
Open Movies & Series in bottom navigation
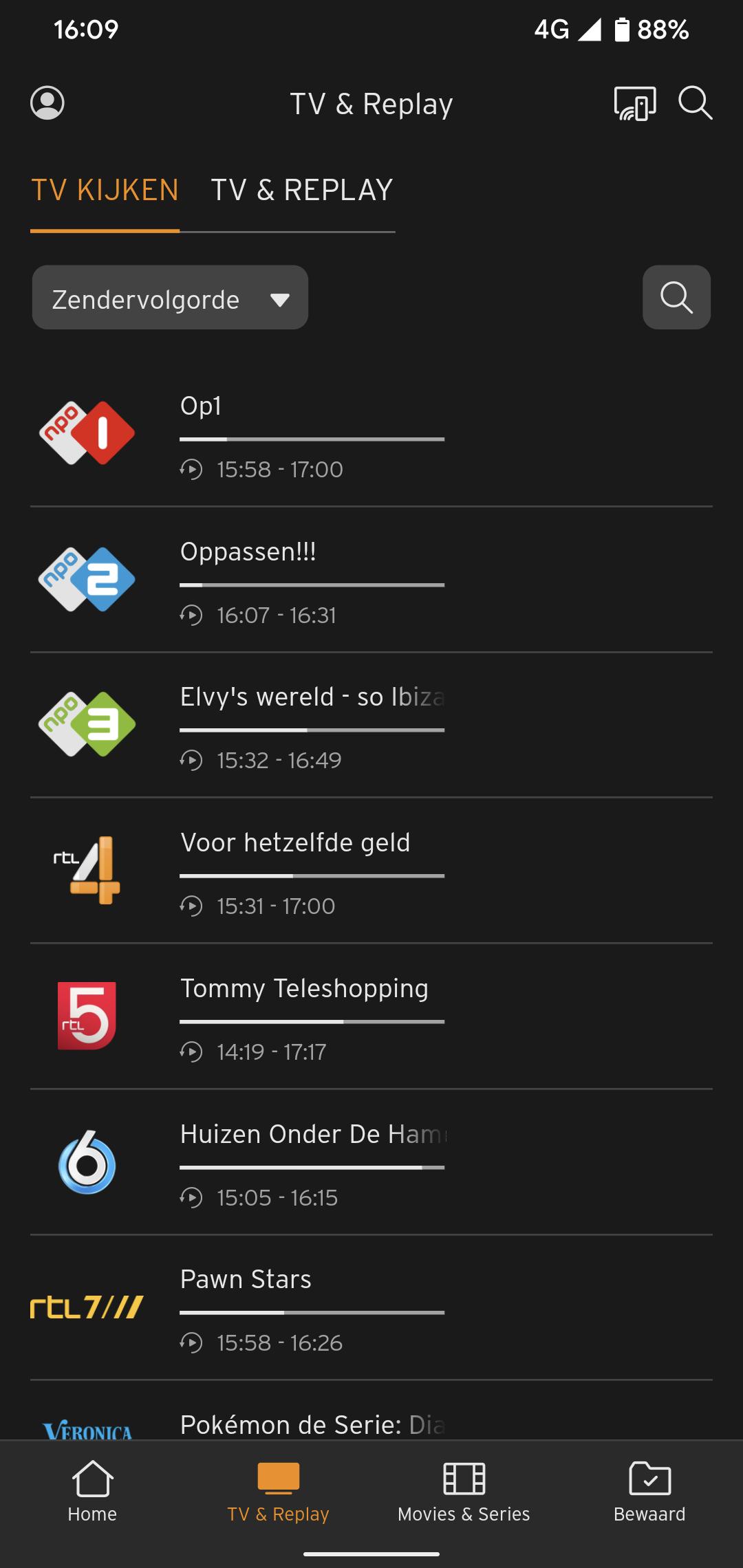[464, 1490]
